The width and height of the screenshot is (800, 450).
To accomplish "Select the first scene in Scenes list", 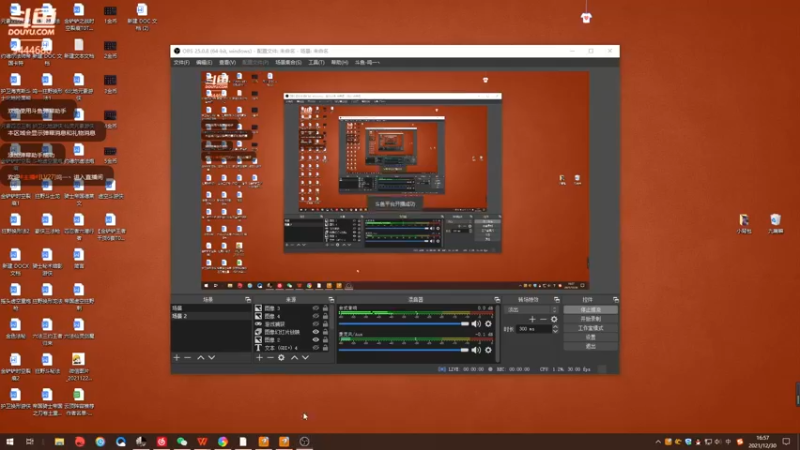I will coord(211,308).
